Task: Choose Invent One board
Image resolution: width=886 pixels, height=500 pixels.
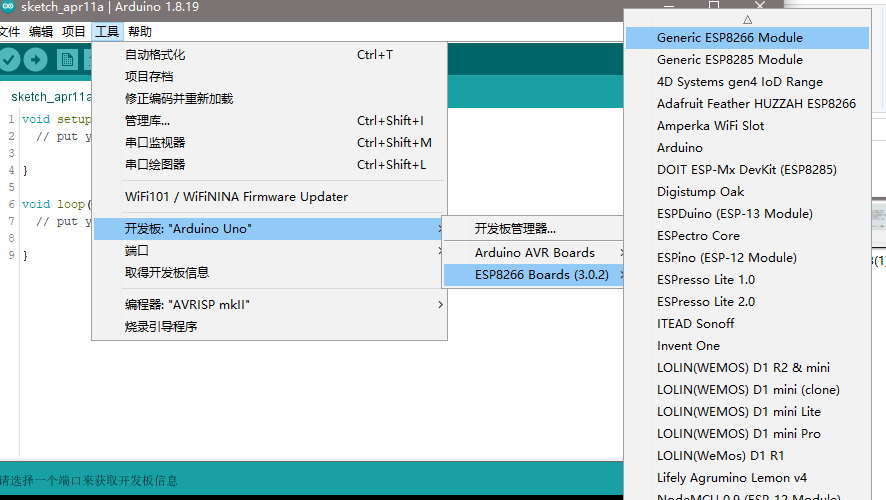Action: click(x=747, y=346)
